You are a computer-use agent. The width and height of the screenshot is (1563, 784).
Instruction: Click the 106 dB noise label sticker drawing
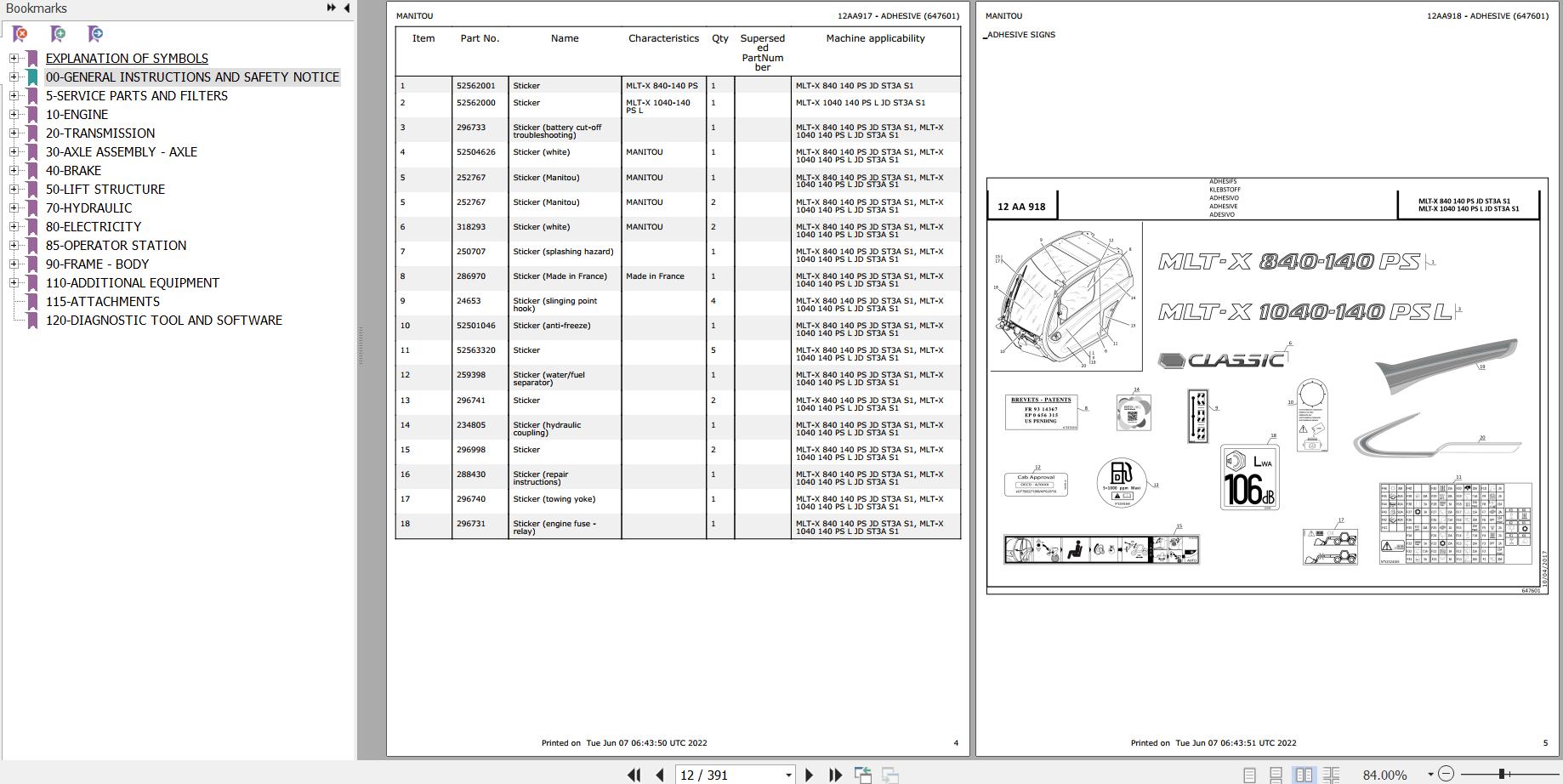click(x=1250, y=477)
